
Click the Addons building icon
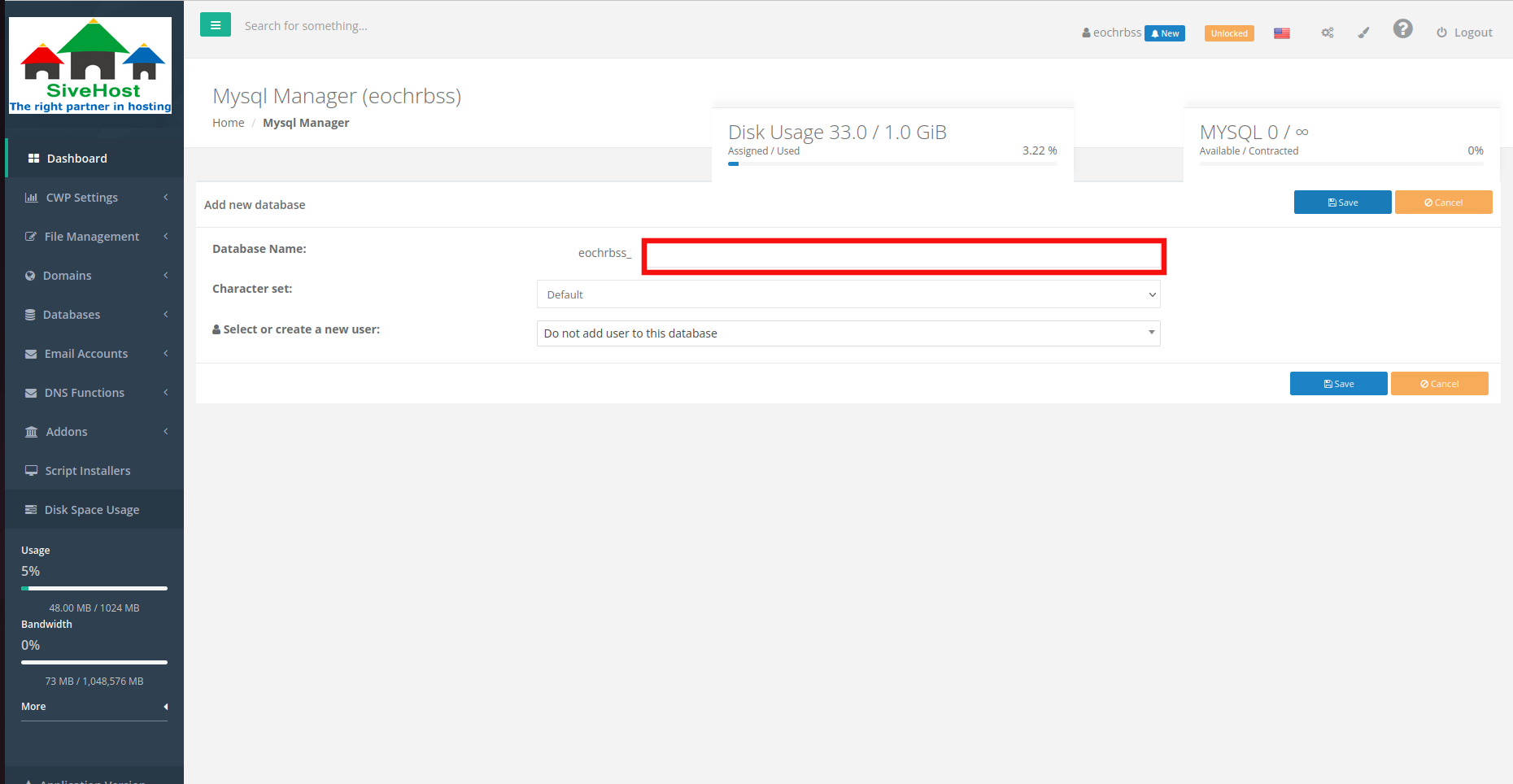click(32, 431)
